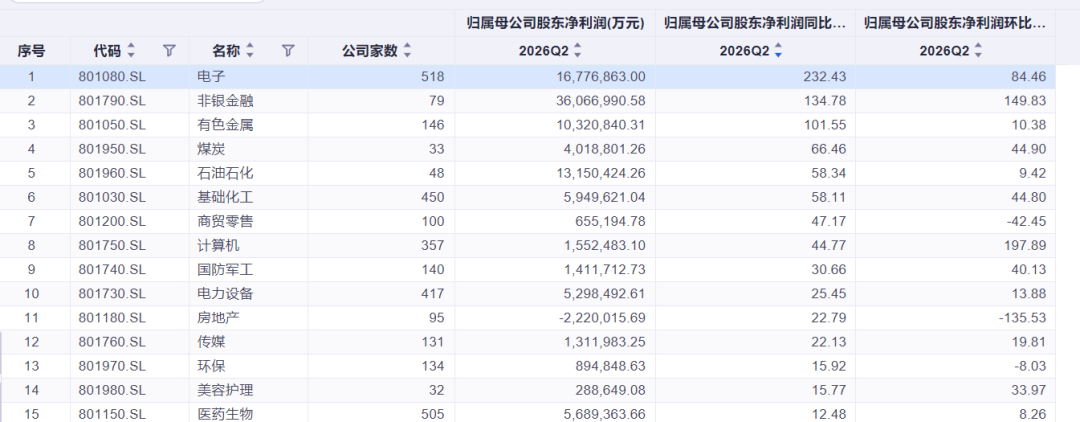Image resolution: width=1080 pixels, height=422 pixels.
Task: Sort by 代码 column arrows
Action: 132,50
